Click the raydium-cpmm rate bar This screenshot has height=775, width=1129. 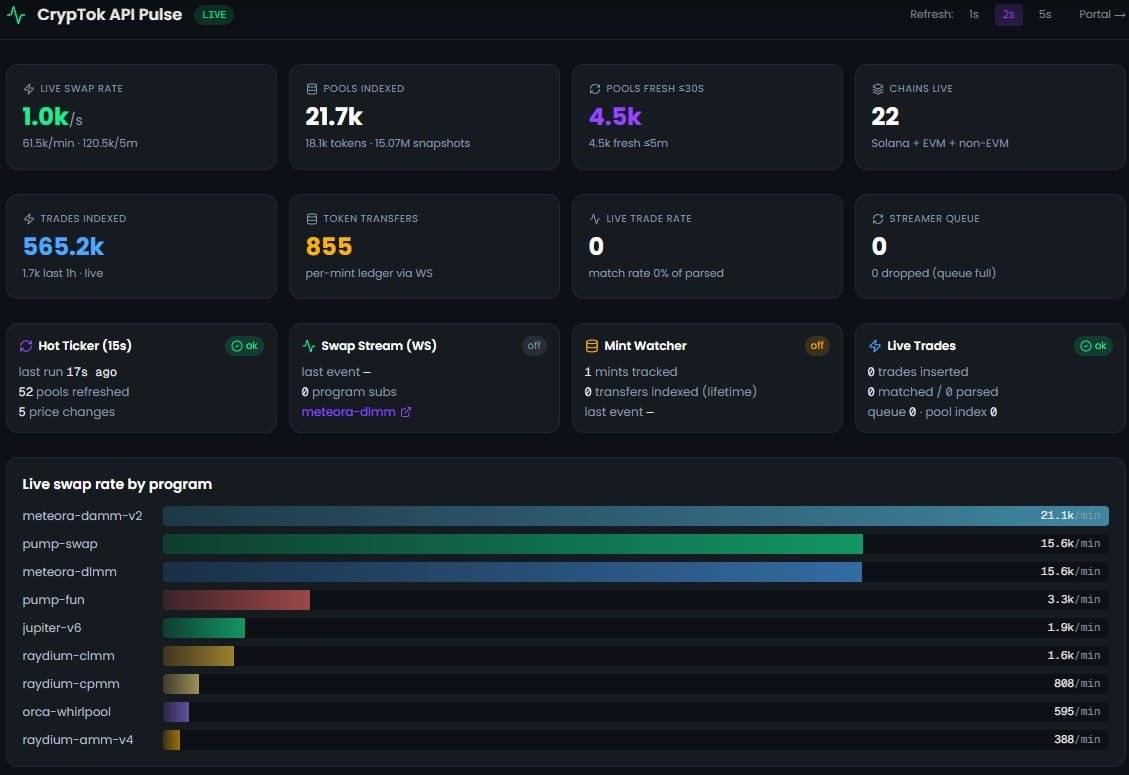point(181,684)
